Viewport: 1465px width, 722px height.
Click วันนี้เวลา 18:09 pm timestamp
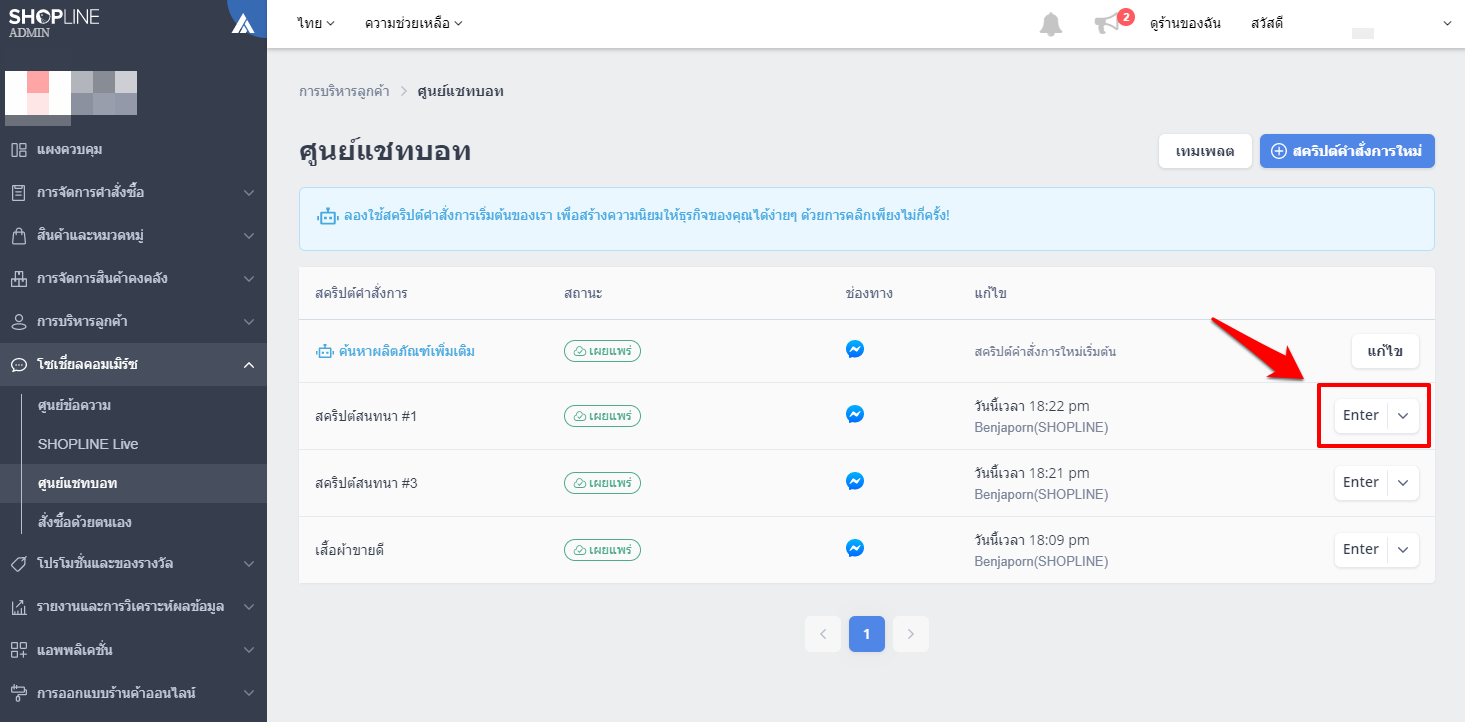(x=1032, y=539)
